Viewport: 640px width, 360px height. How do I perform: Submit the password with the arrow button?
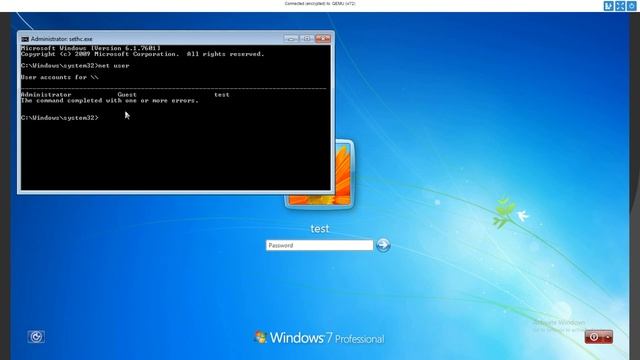tap(383, 245)
